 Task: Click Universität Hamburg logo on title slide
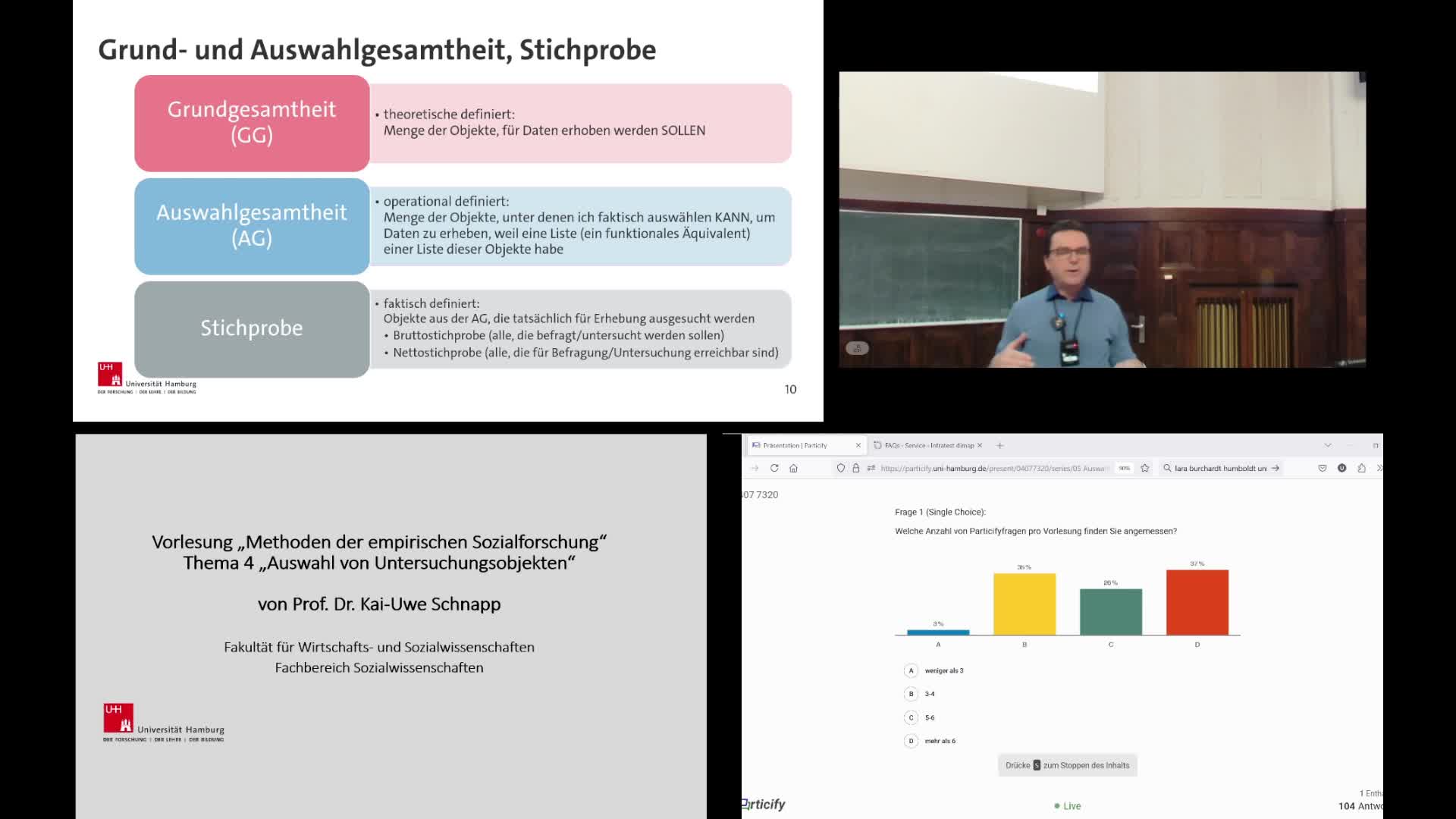click(164, 723)
